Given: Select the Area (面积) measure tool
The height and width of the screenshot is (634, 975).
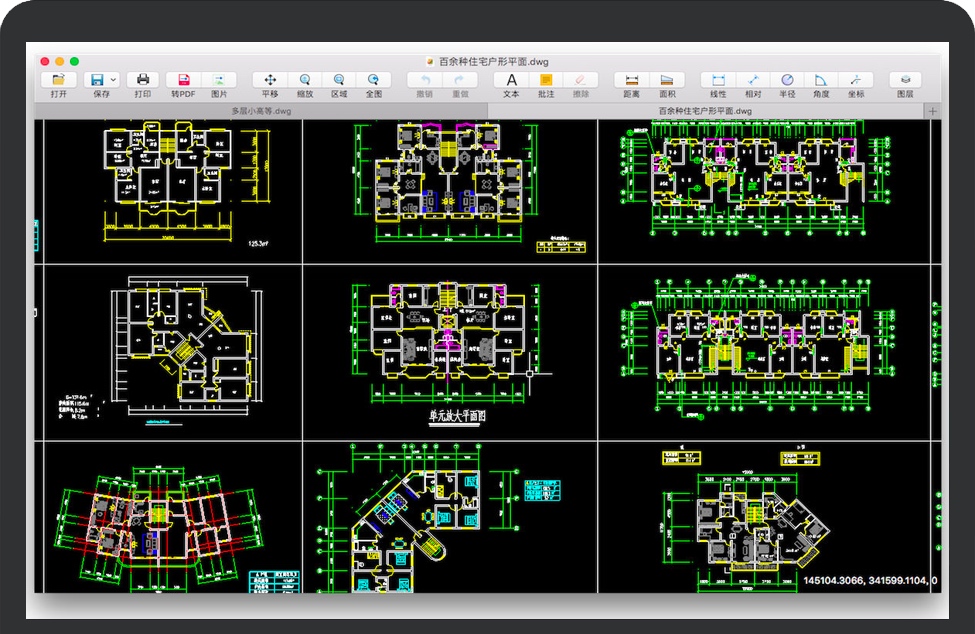Looking at the screenshot, I should coord(667,80).
